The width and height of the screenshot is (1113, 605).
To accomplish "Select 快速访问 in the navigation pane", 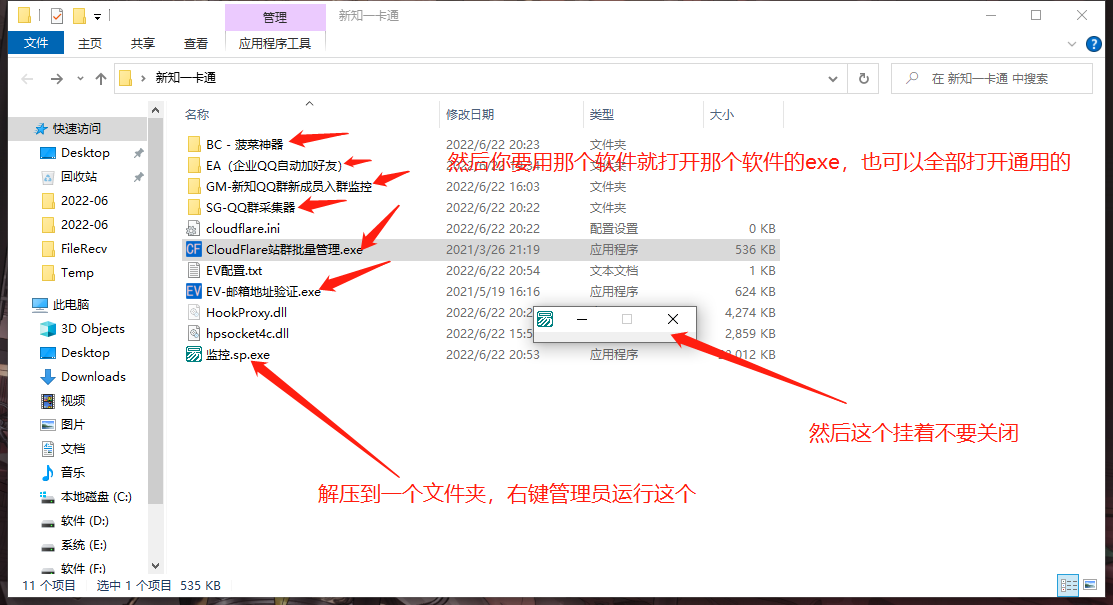I will [x=77, y=129].
